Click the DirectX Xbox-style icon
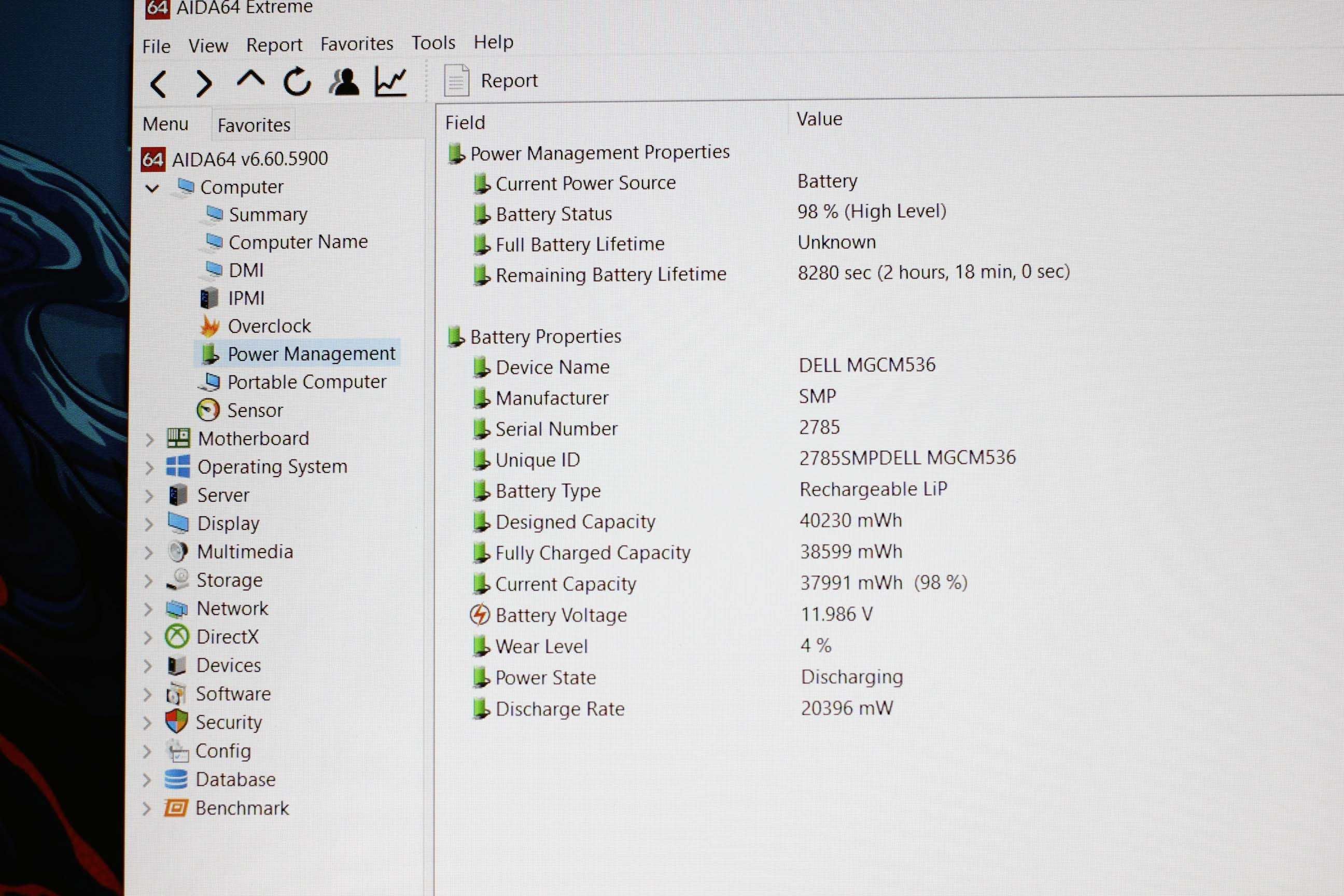This screenshot has height=896, width=1344. pyautogui.click(x=177, y=637)
